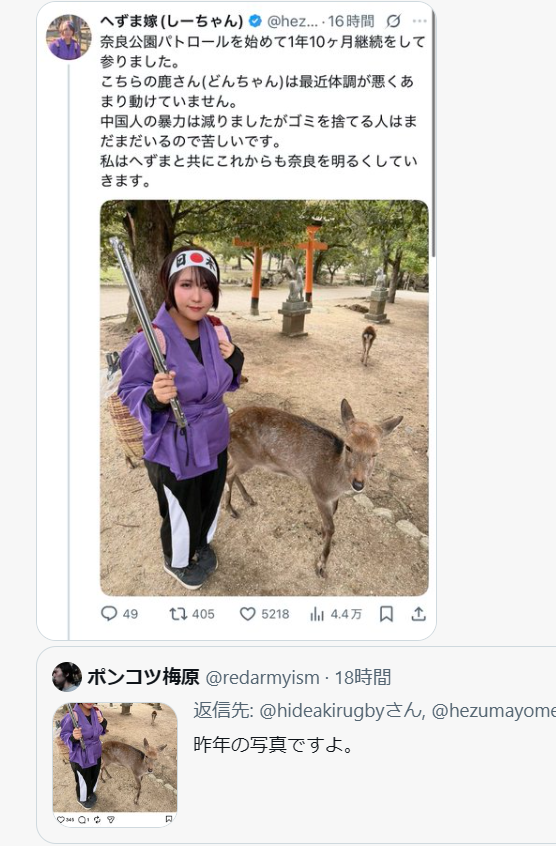Open the へずま嫁(しーちゃん) profile avatar
The width and height of the screenshot is (556, 846).
68,37
